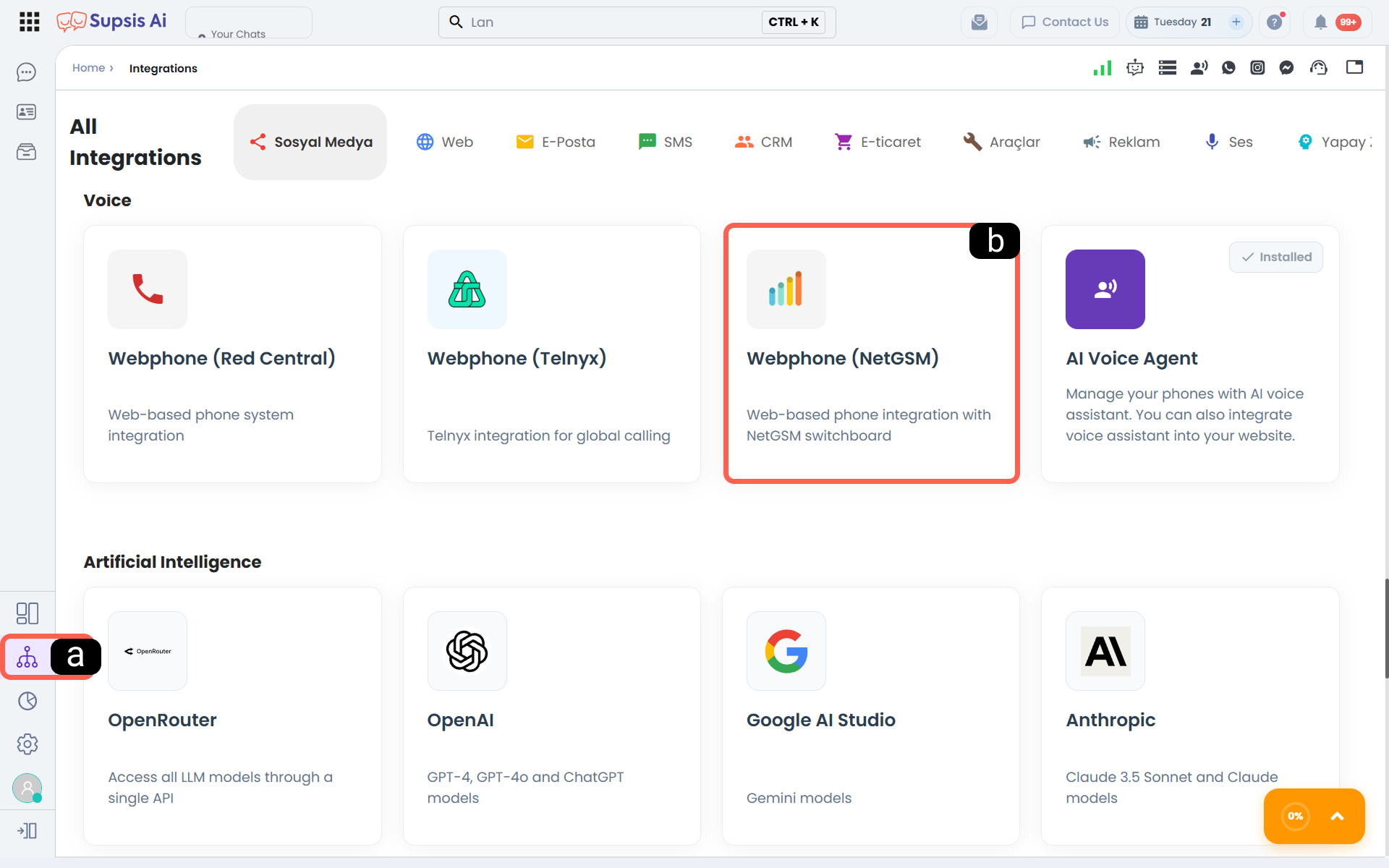Open the CRM tab
The height and width of the screenshot is (868, 1389).
pos(764,142)
